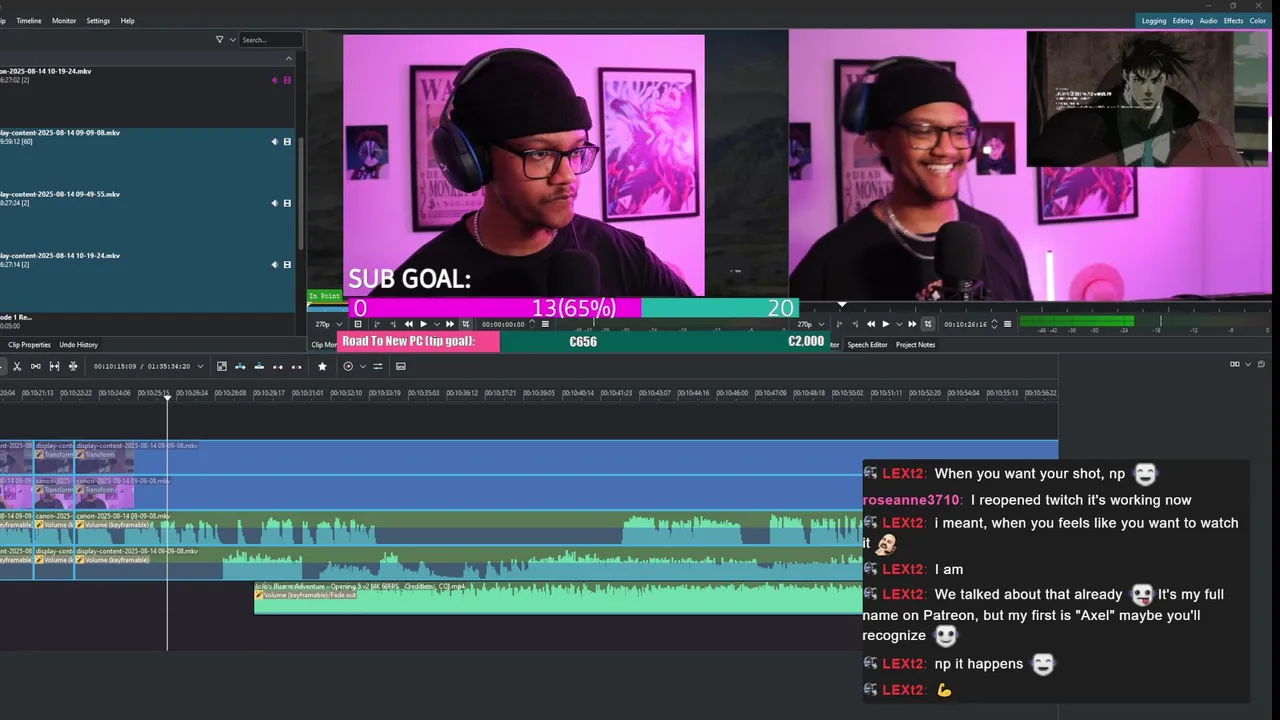Select the razor (scissors) tool in timeline toolbar
This screenshot has width=1280, height=720.
coord(16,366)
